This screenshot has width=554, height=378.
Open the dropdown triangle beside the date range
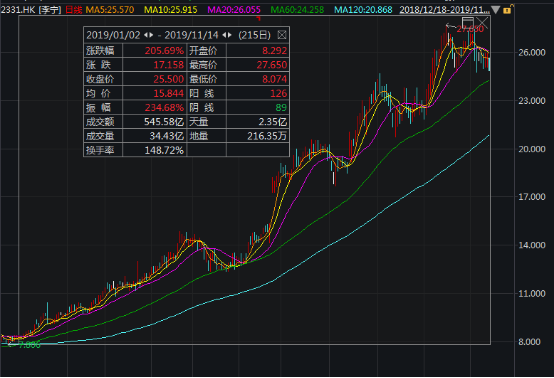point(495,10)
